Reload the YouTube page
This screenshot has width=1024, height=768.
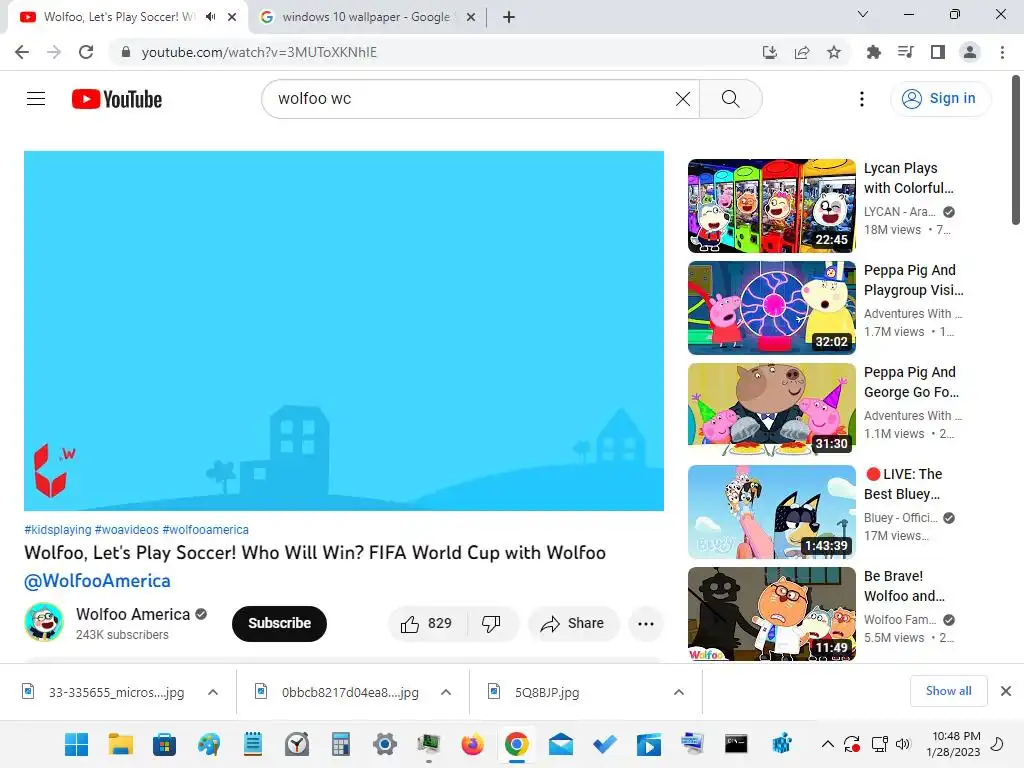pyautogui.click(x=86, y=52)
